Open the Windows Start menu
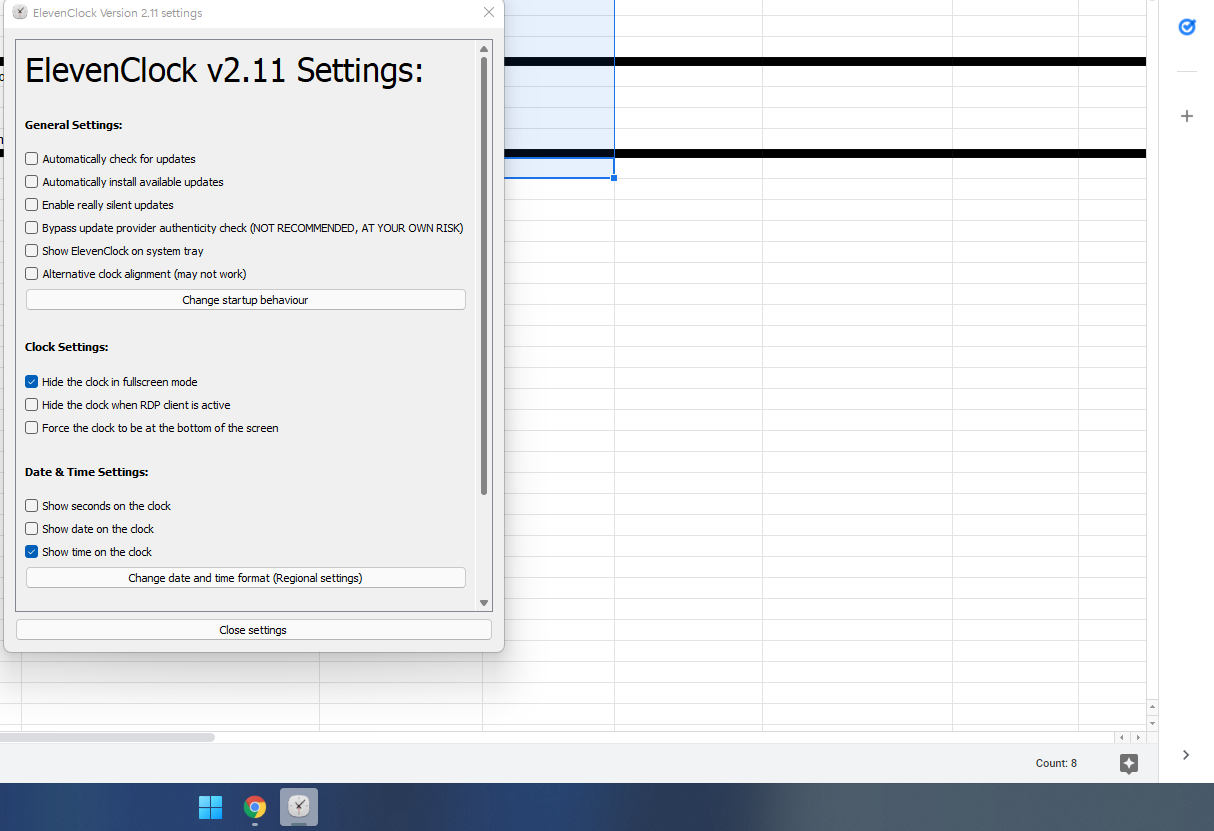Viewport: 1214px width, 831px height. [210, 807]
